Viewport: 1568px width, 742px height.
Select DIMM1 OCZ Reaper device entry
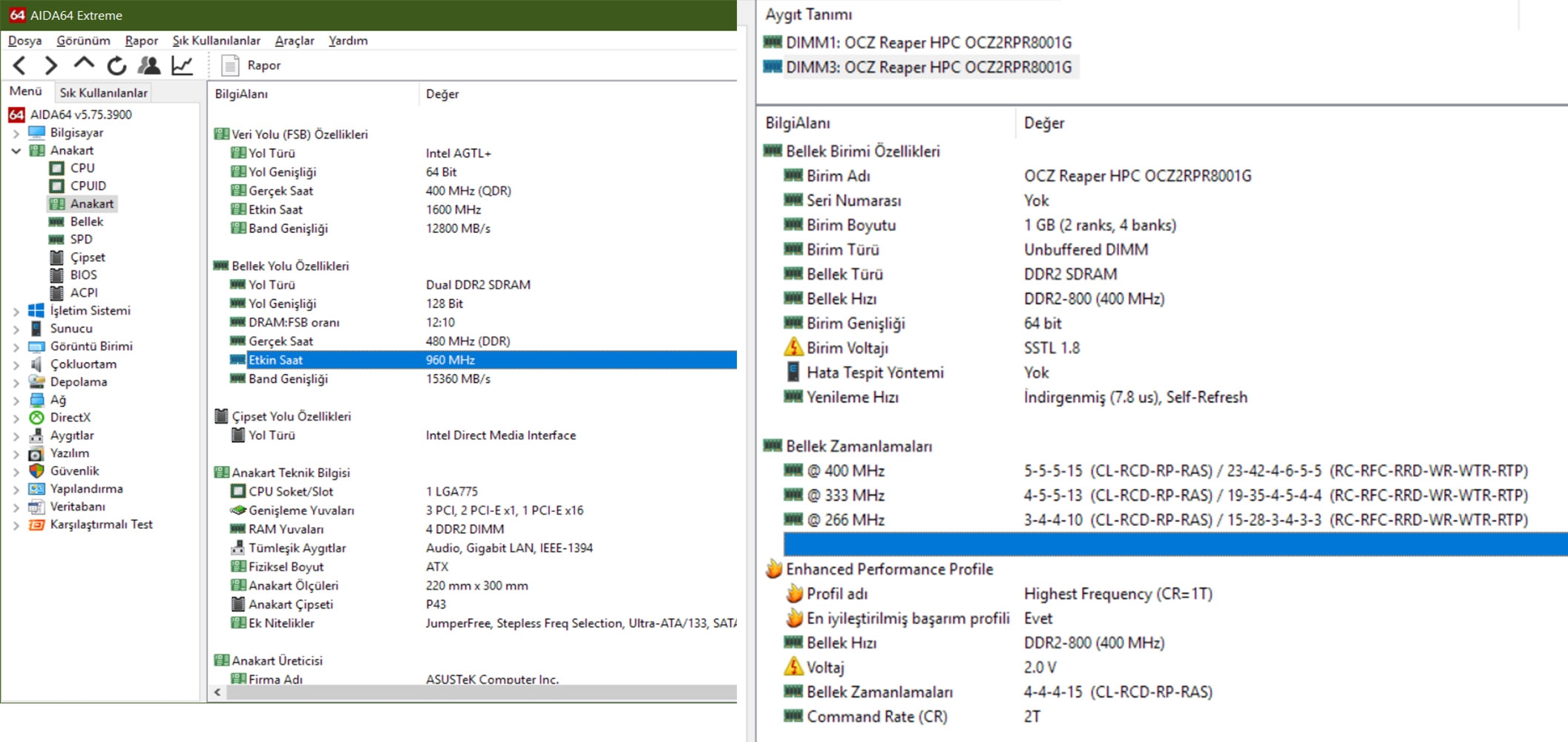pyautogui.click(x=928, y=43)
